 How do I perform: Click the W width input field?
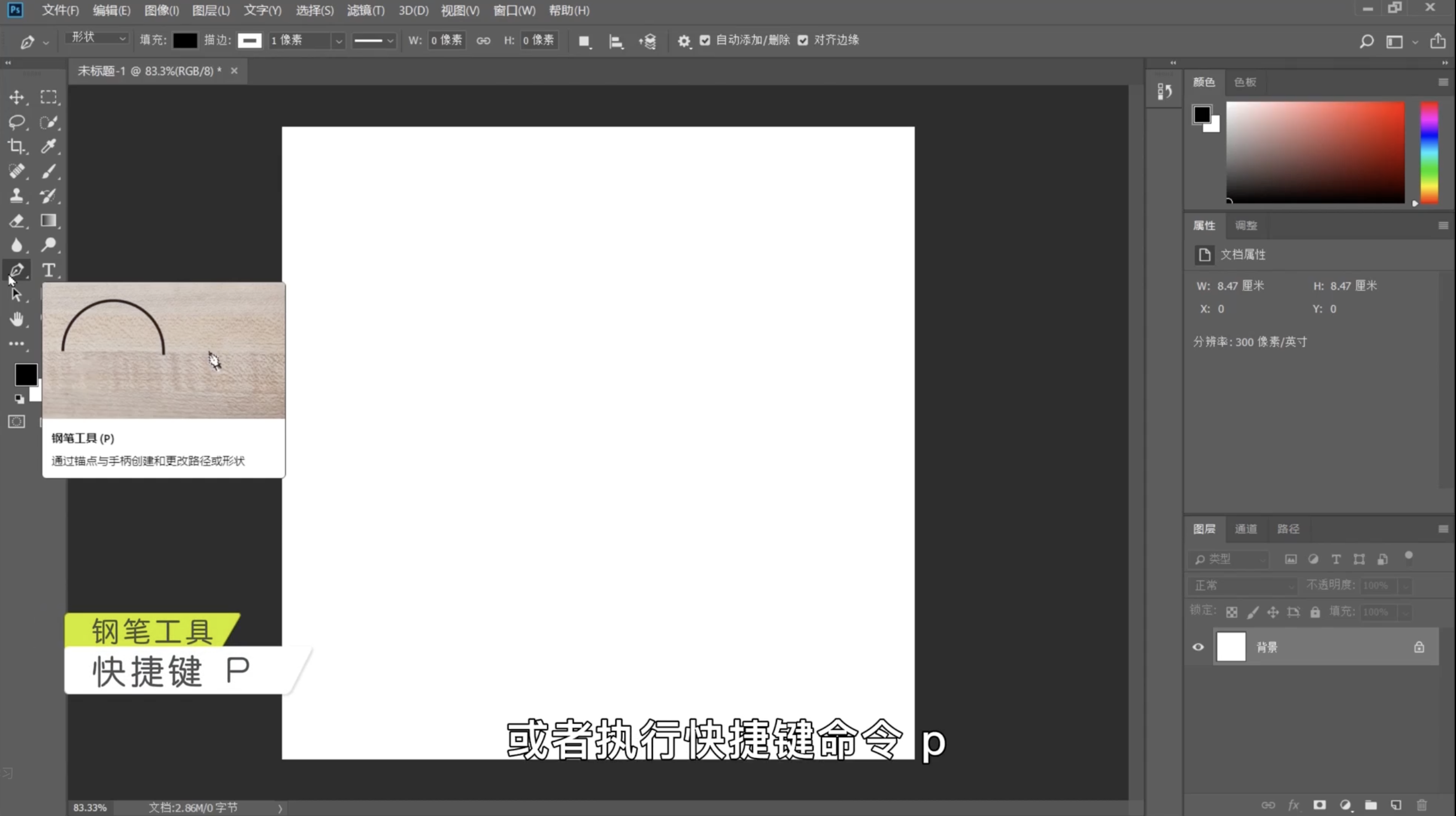(x=446, y=40)
